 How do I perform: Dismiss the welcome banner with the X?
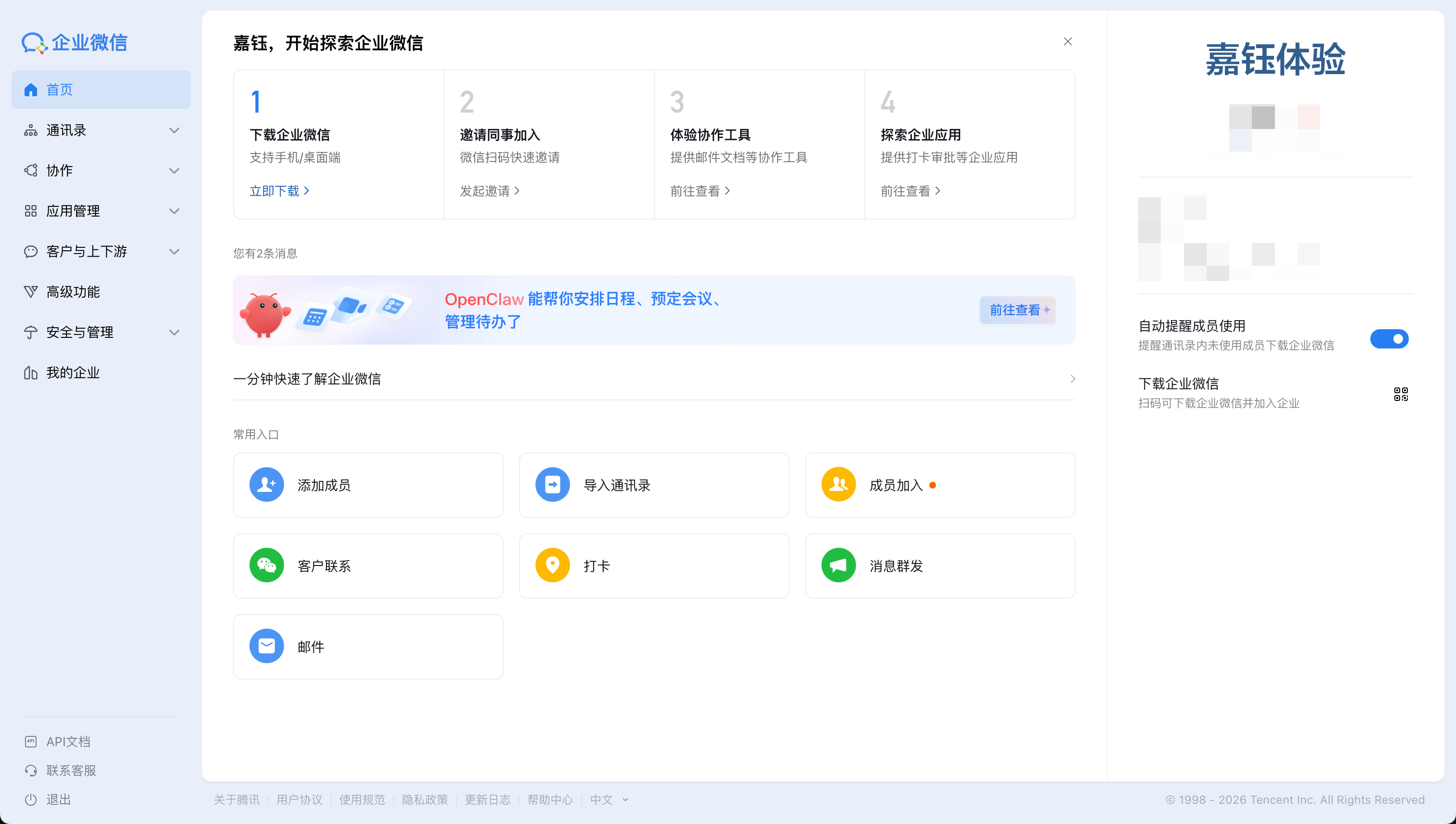[x=1067, y=41]
